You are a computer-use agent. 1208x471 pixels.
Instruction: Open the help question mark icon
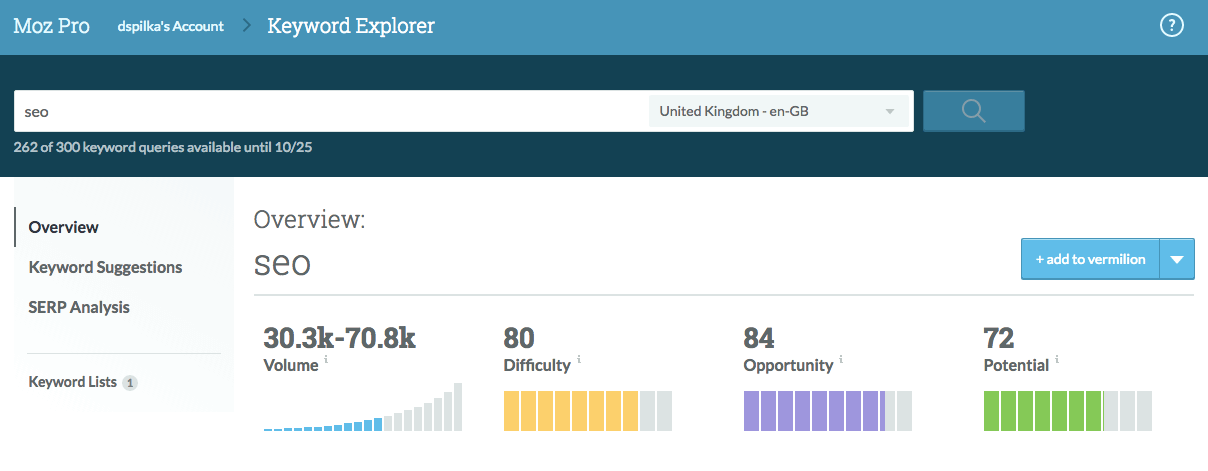(1171, 27)
